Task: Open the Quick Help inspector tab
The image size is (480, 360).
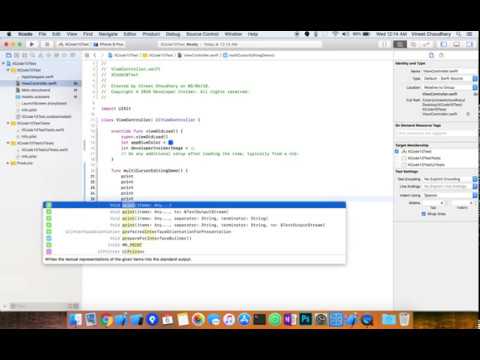Action: click(441, 55)
